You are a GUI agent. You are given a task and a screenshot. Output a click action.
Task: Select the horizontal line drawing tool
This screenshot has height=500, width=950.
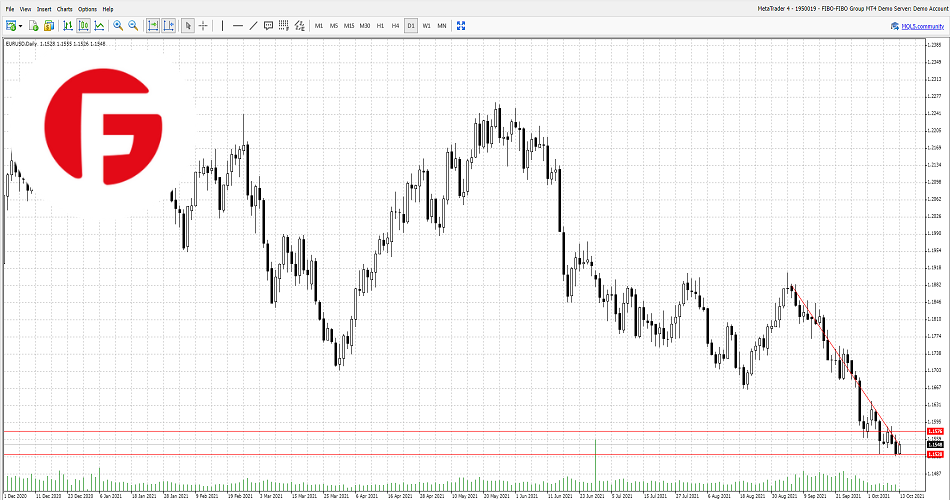click(x=237, y=25)
